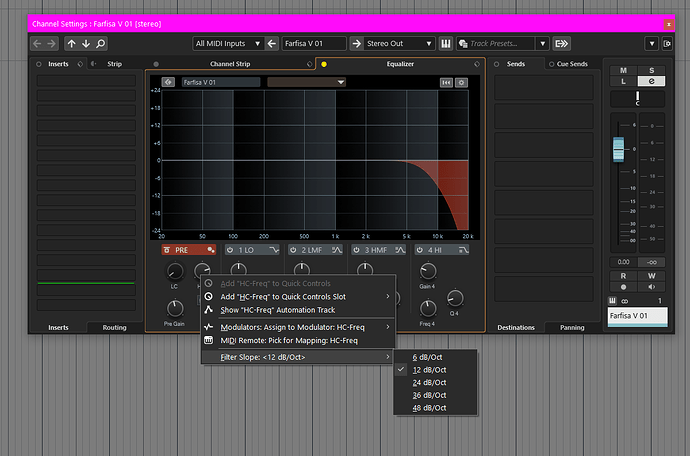Enable the 3 HMF band power button
Viewport: 690px width, 456px height.
click(356, 250)
